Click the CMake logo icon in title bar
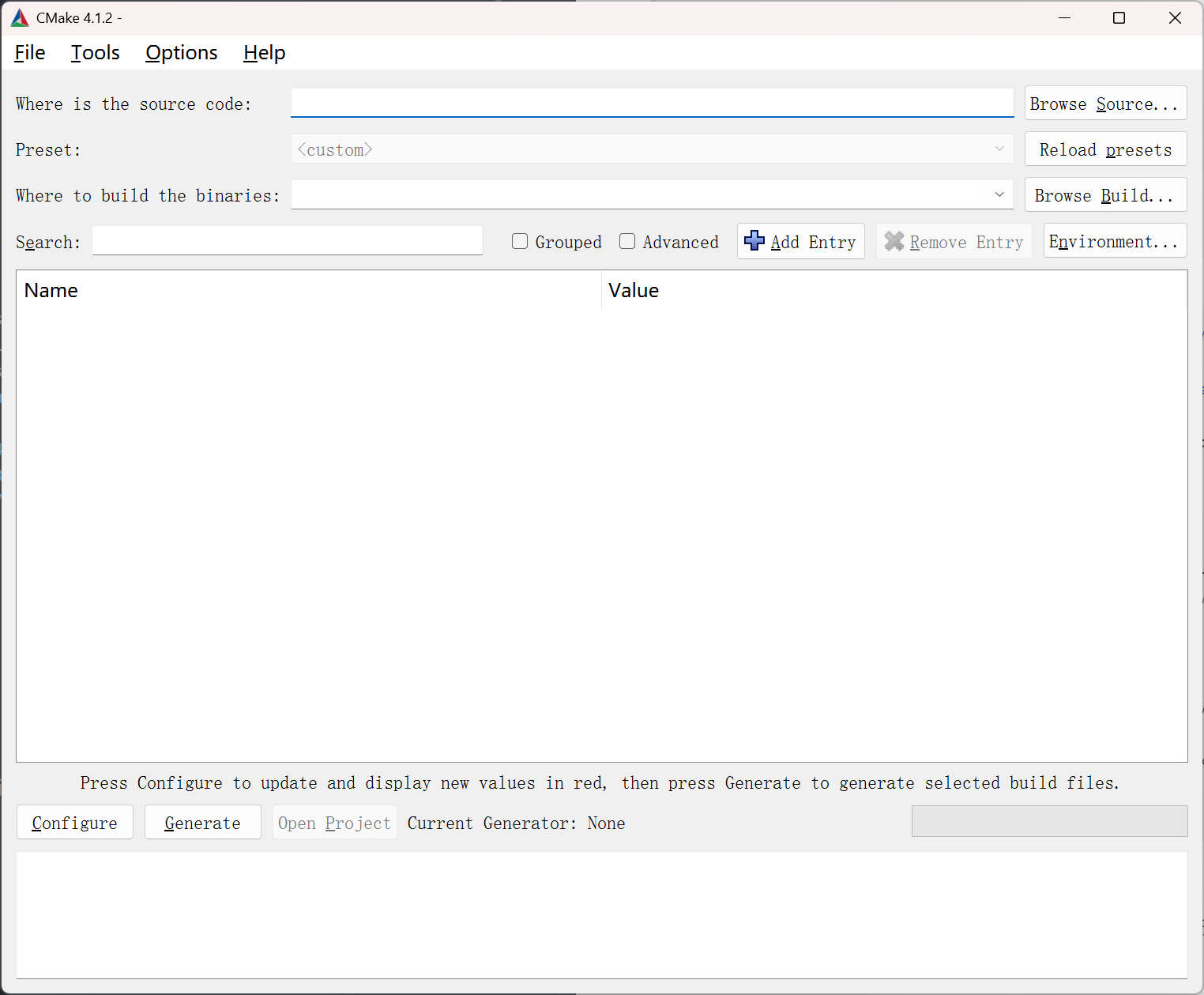The height and width of the screenshot is (995, 1204). [20, 18]
